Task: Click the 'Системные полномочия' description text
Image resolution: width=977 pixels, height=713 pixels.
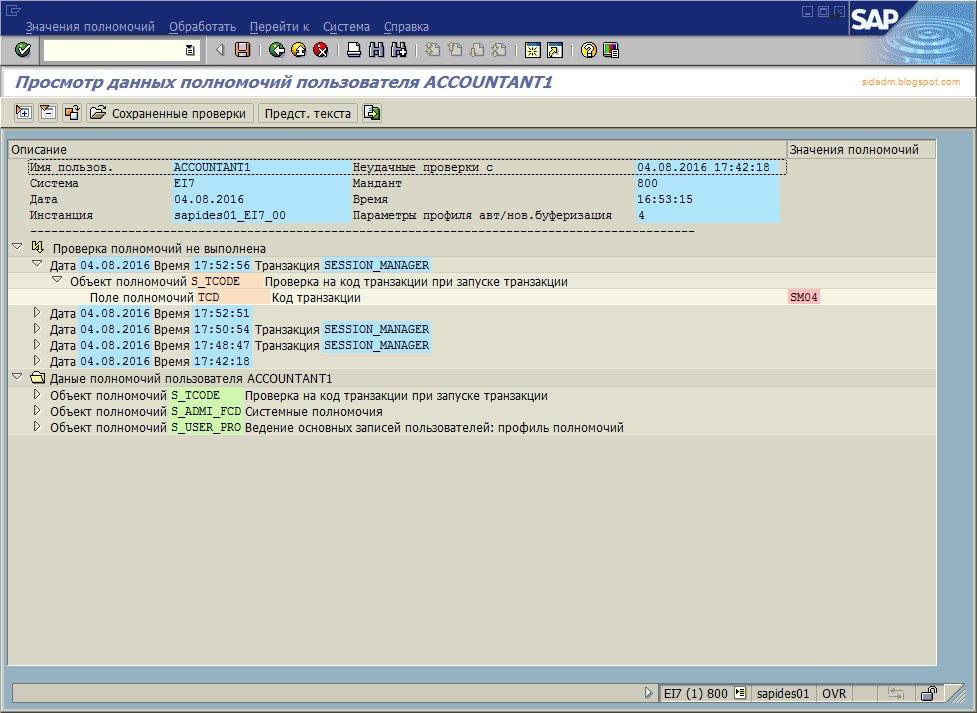Action: tap(314, 411)
